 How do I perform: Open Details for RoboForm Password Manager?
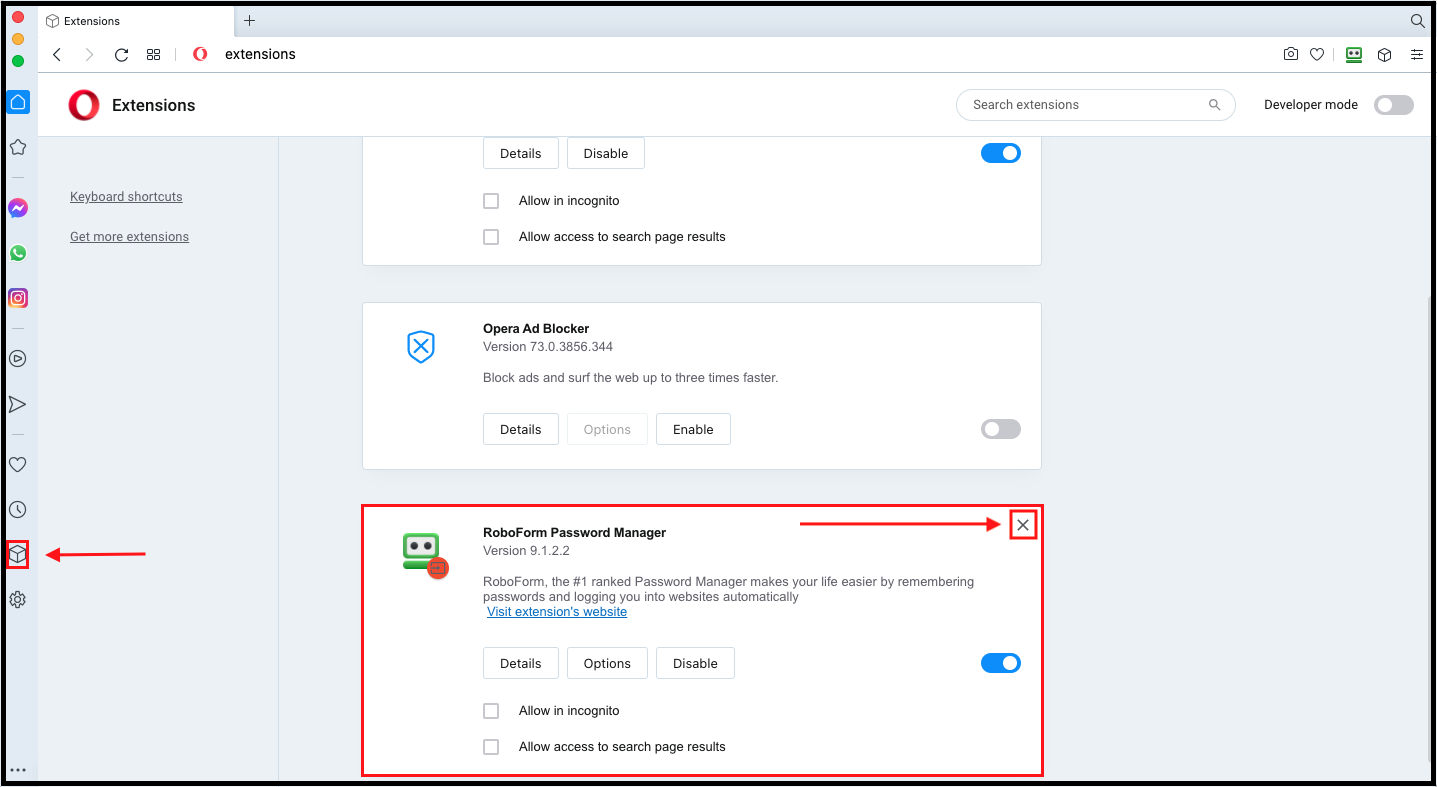521,663
